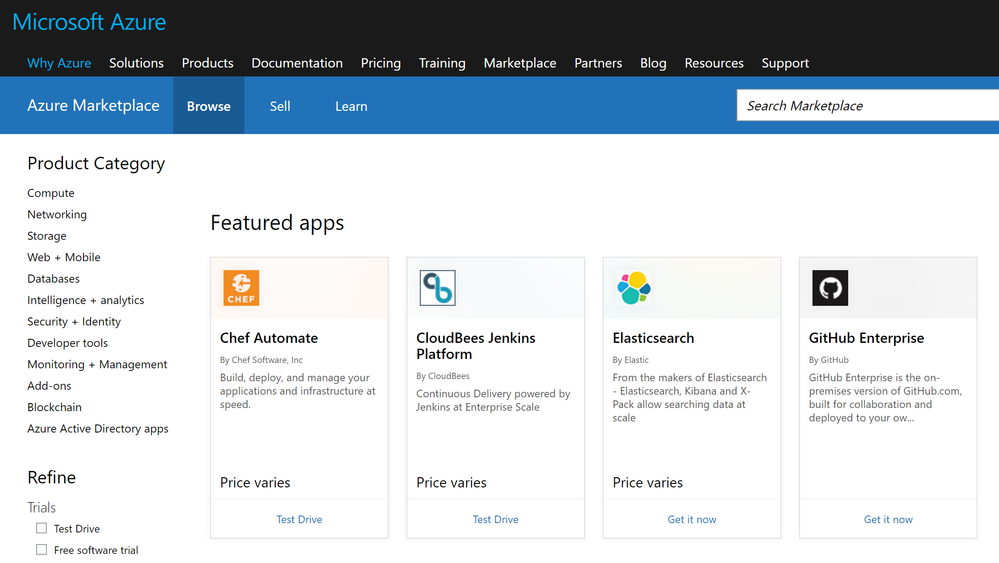
Task: Click Get it now for Elasticsearch
Action: [692, 520]
